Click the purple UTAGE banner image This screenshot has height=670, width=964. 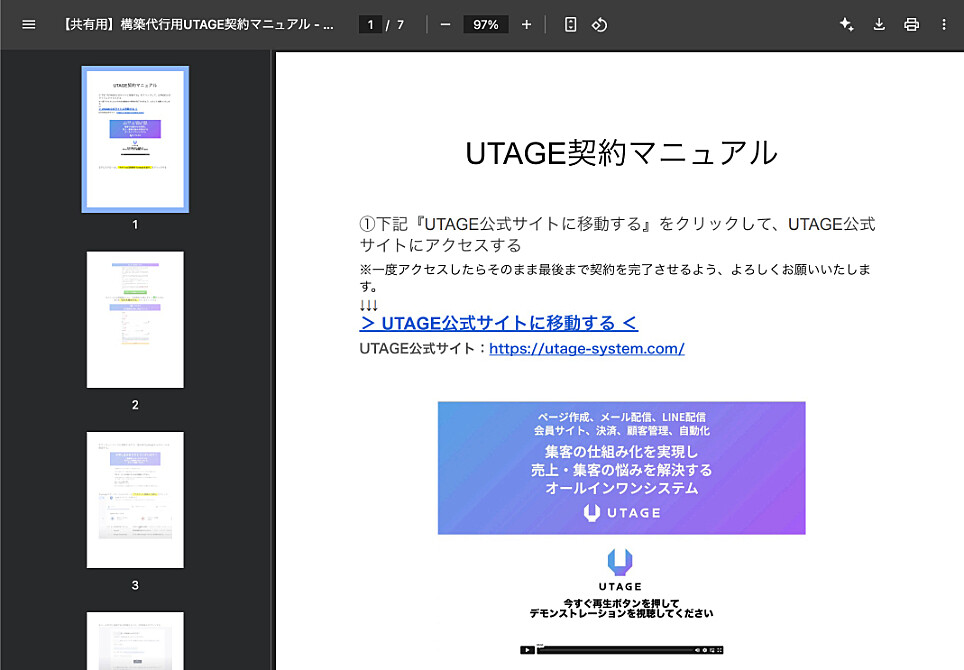pyautogui.click(x=622, y=468)
